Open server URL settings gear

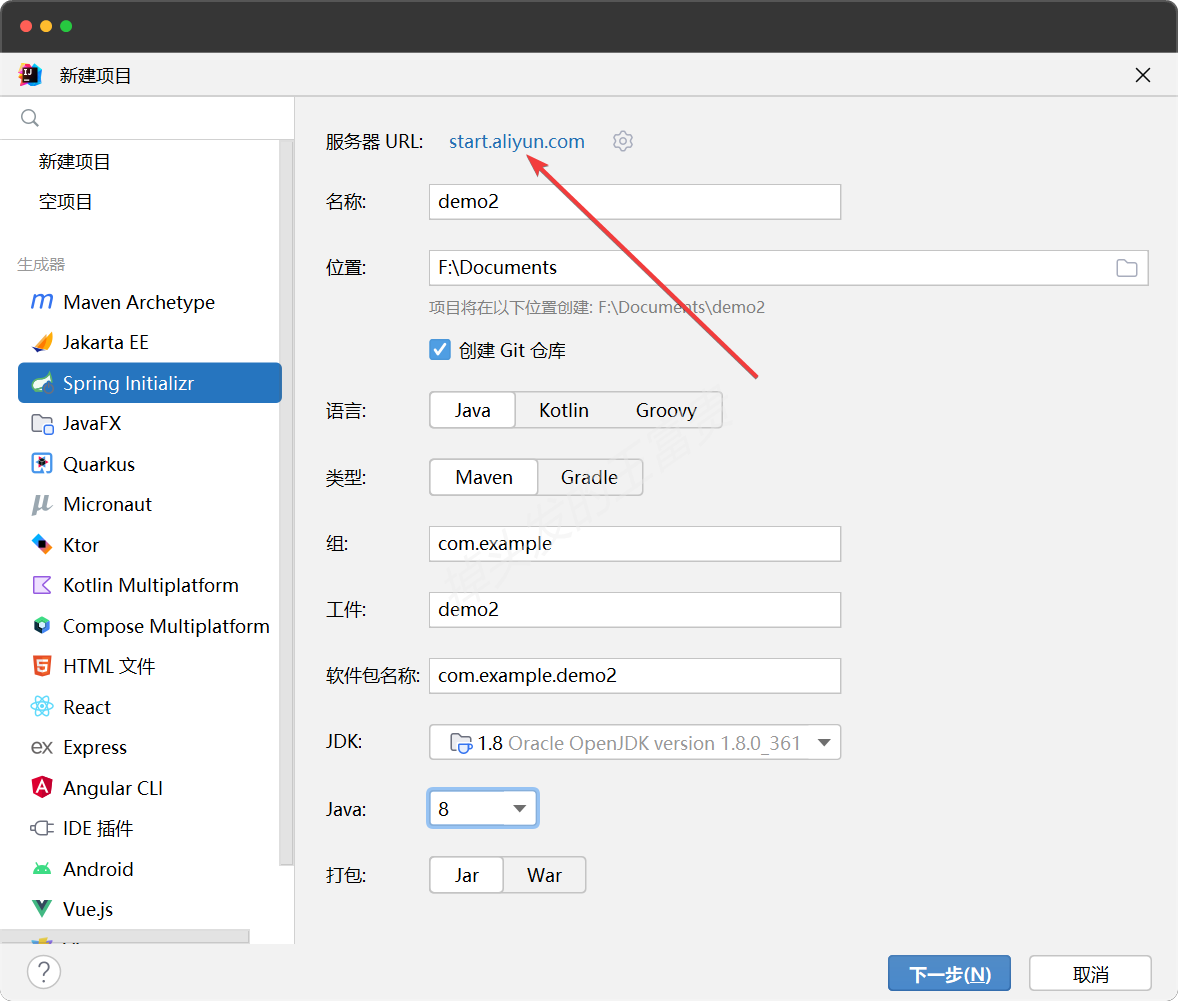[623, 141]
